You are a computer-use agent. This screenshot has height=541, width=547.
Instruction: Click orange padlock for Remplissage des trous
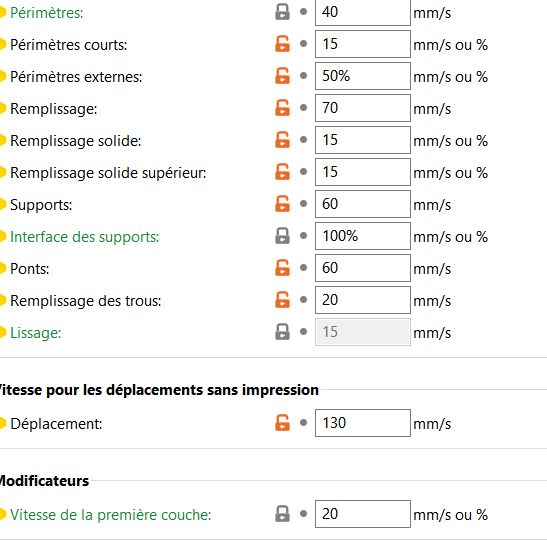click(x=282, y=300)
